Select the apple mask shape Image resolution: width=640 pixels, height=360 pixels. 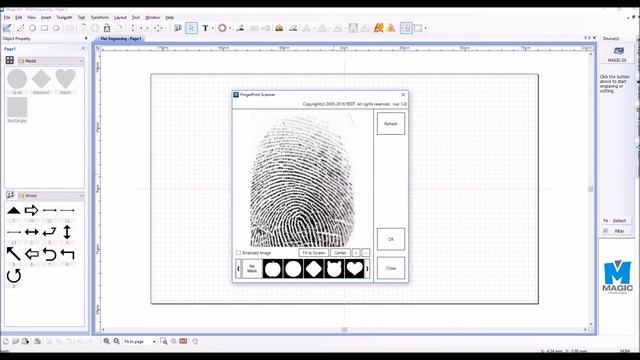[x=273, y=269]
